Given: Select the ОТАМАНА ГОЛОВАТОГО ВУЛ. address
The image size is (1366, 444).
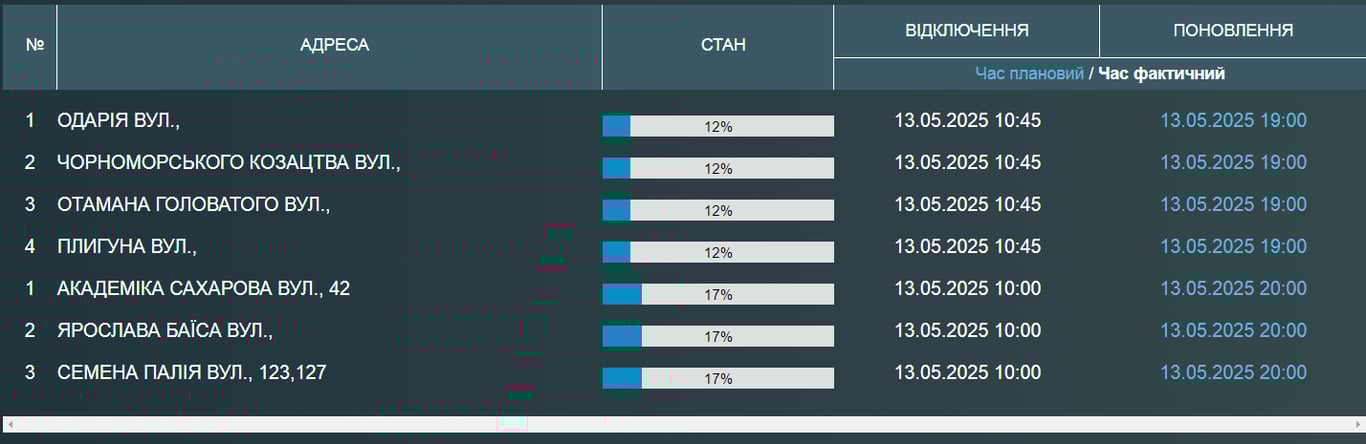Looking at the screenshot, I should 193,204.
